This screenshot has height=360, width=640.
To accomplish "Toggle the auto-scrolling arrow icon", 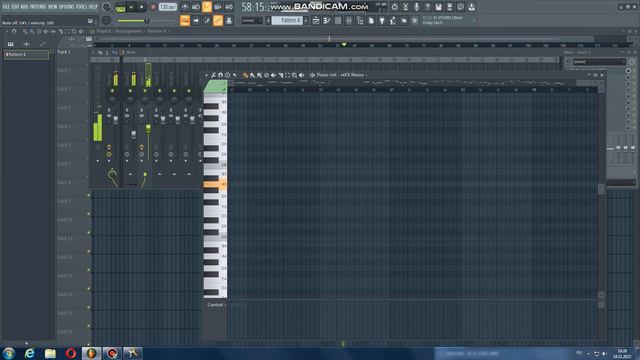I will coord(196,20).
